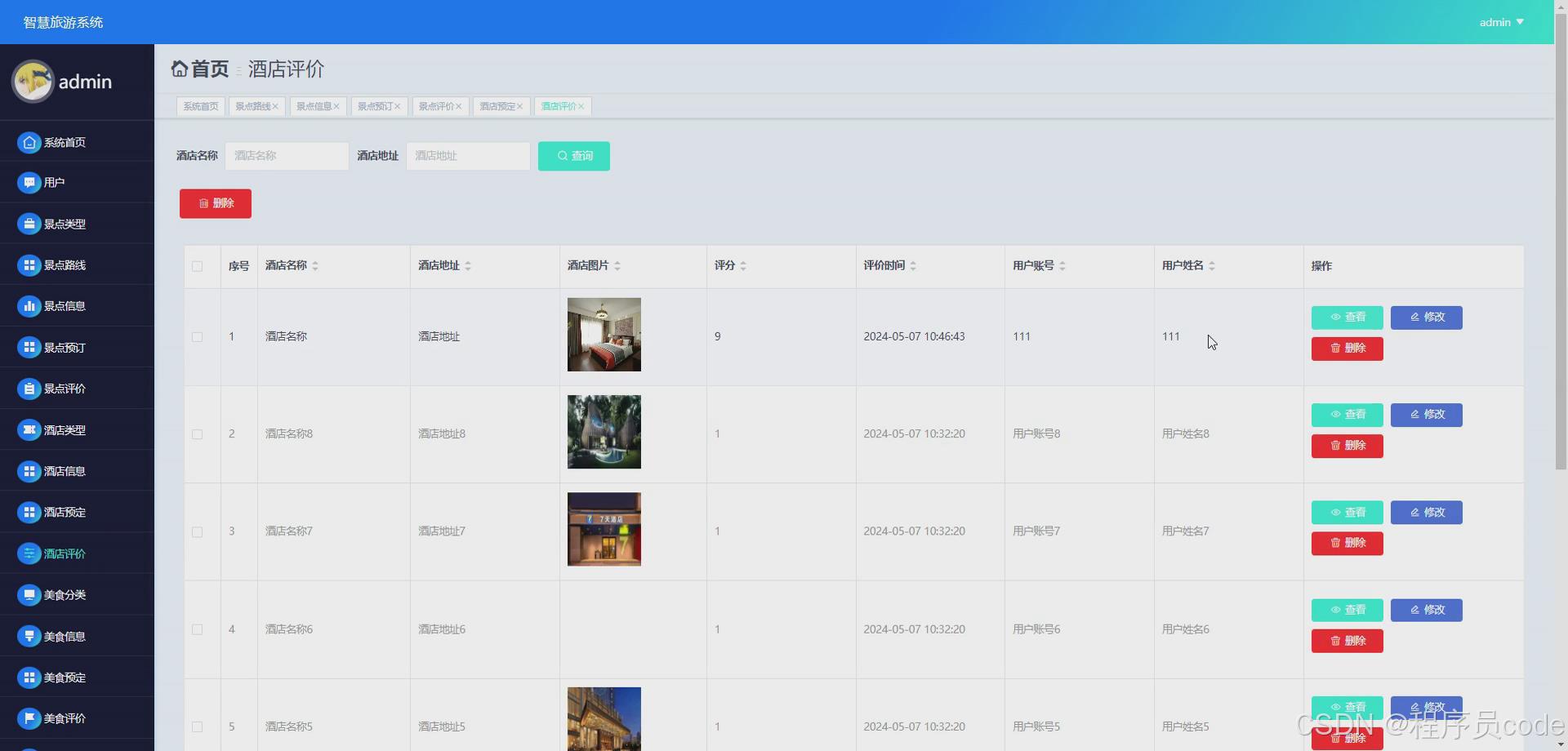Screen dimensions: 1568x751
Task: Click the admin avatar picture
Action: point(33,81)
